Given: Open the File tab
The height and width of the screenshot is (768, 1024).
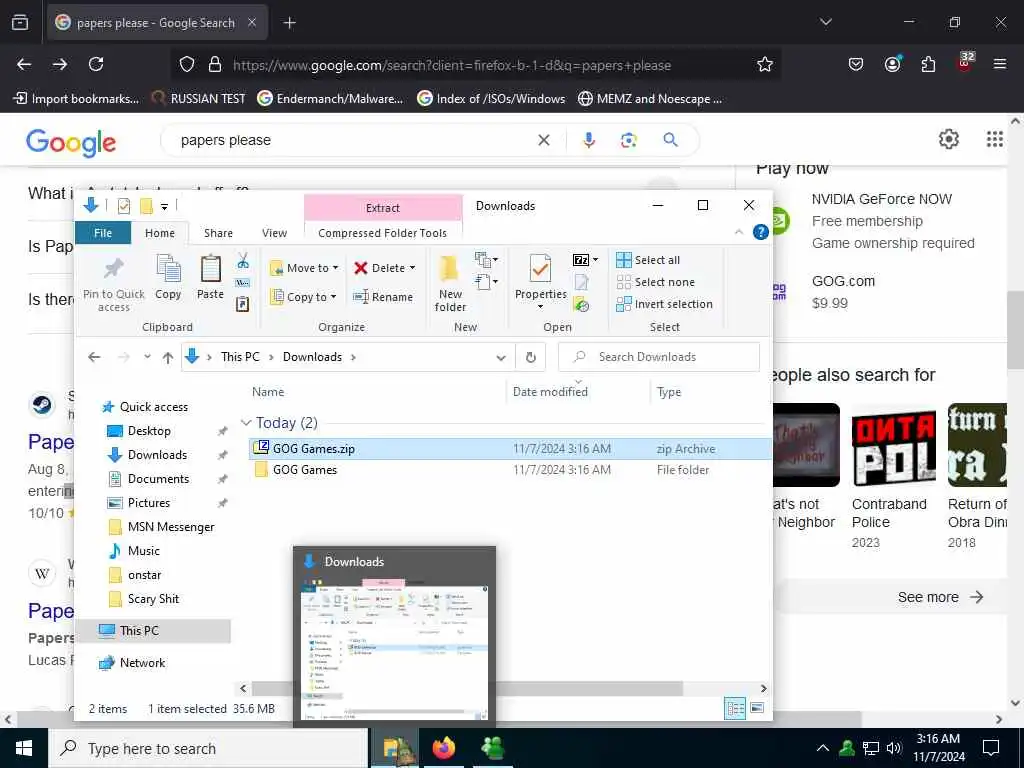Looking at the screenshot, I should tap(103, 233).
